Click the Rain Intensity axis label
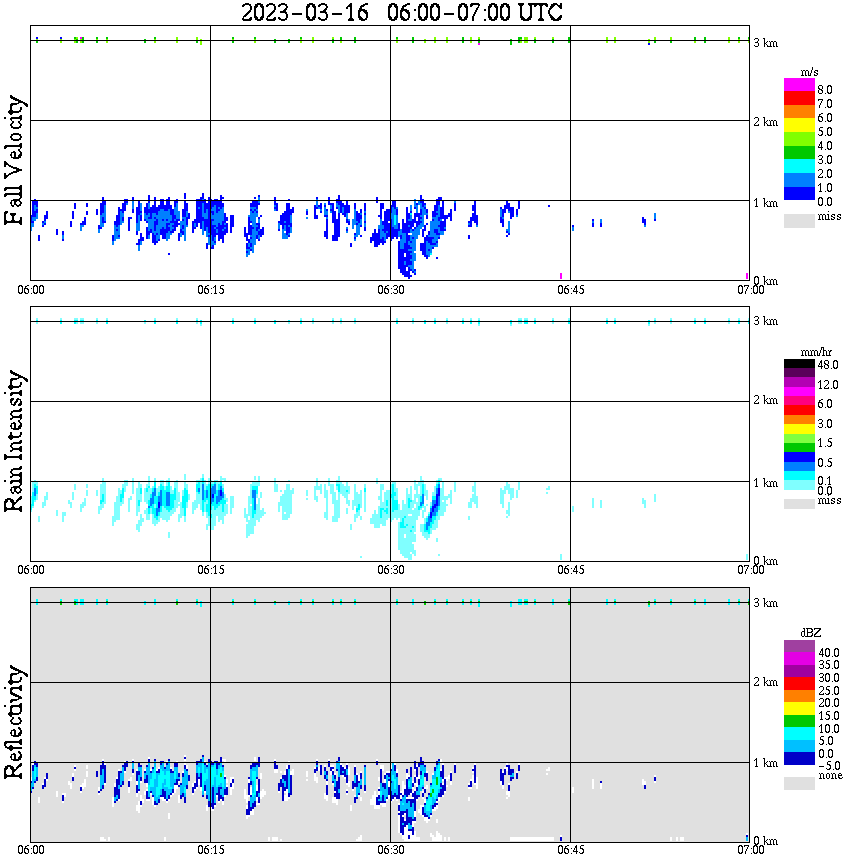Viewport: 850px width, 868px height. pyautogui.click(x=14, y=441)
